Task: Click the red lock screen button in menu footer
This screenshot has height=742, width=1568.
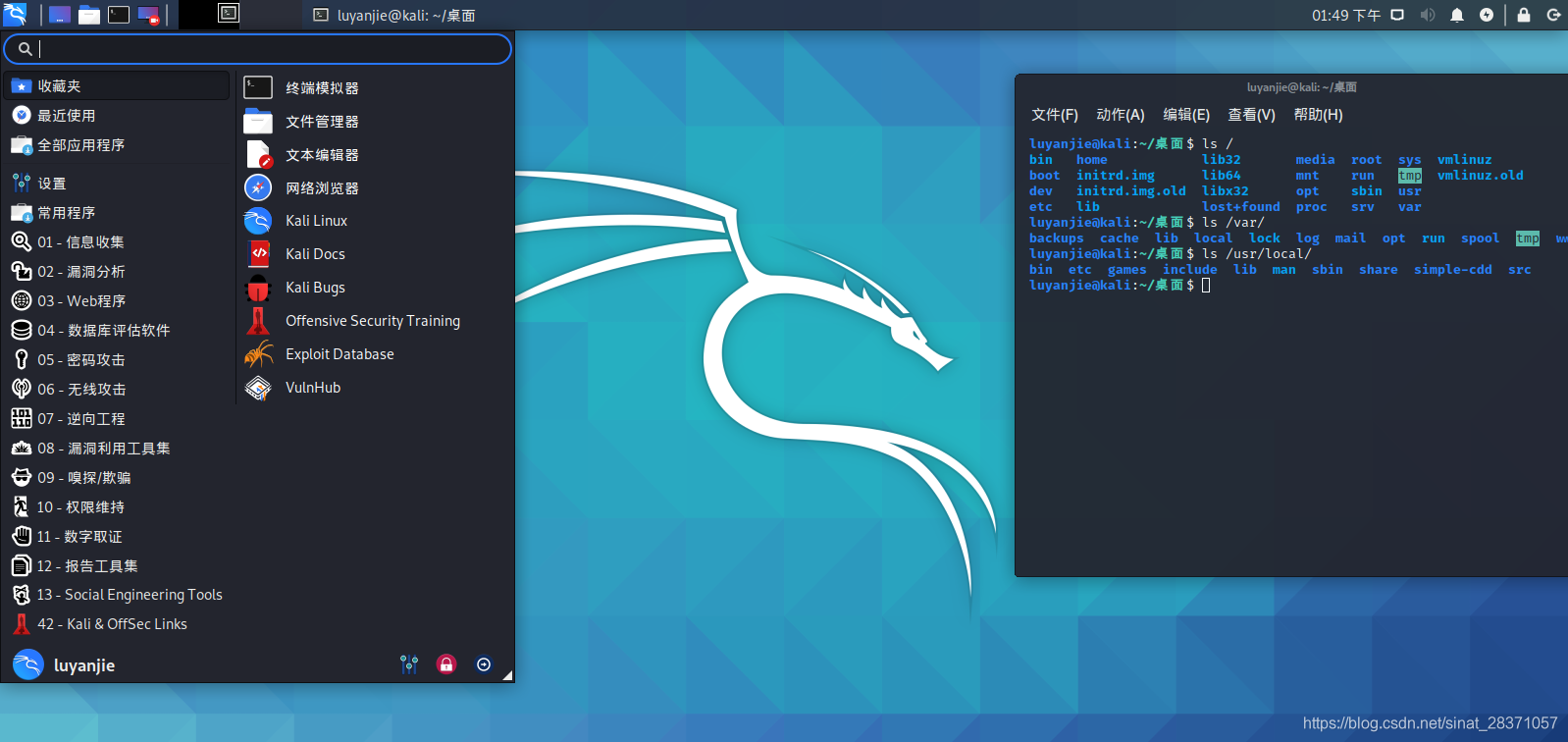Action: pyautogui.click(x=446, y=664)
